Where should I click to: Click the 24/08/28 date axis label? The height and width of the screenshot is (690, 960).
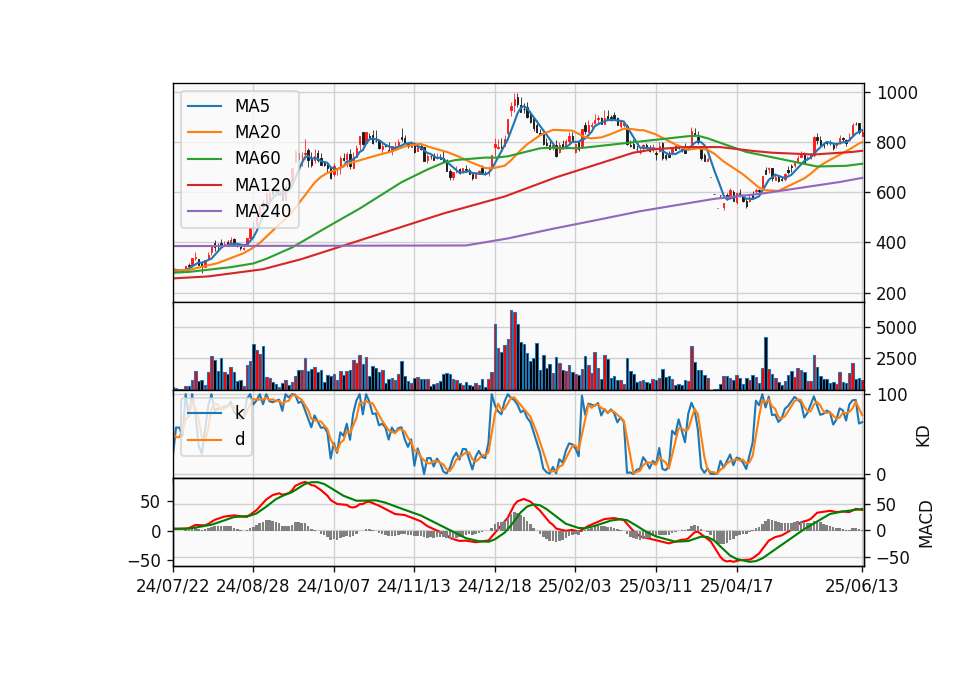[x=253, y=586]
